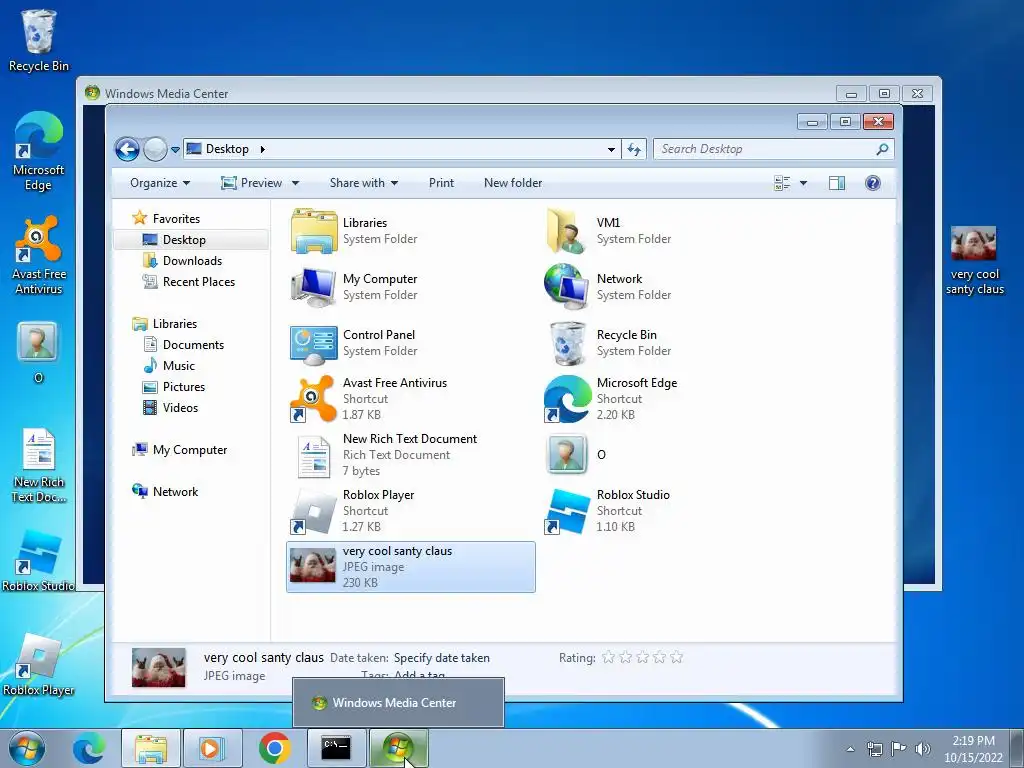Open Windows Media Player taskbar button

click(212, 748)
